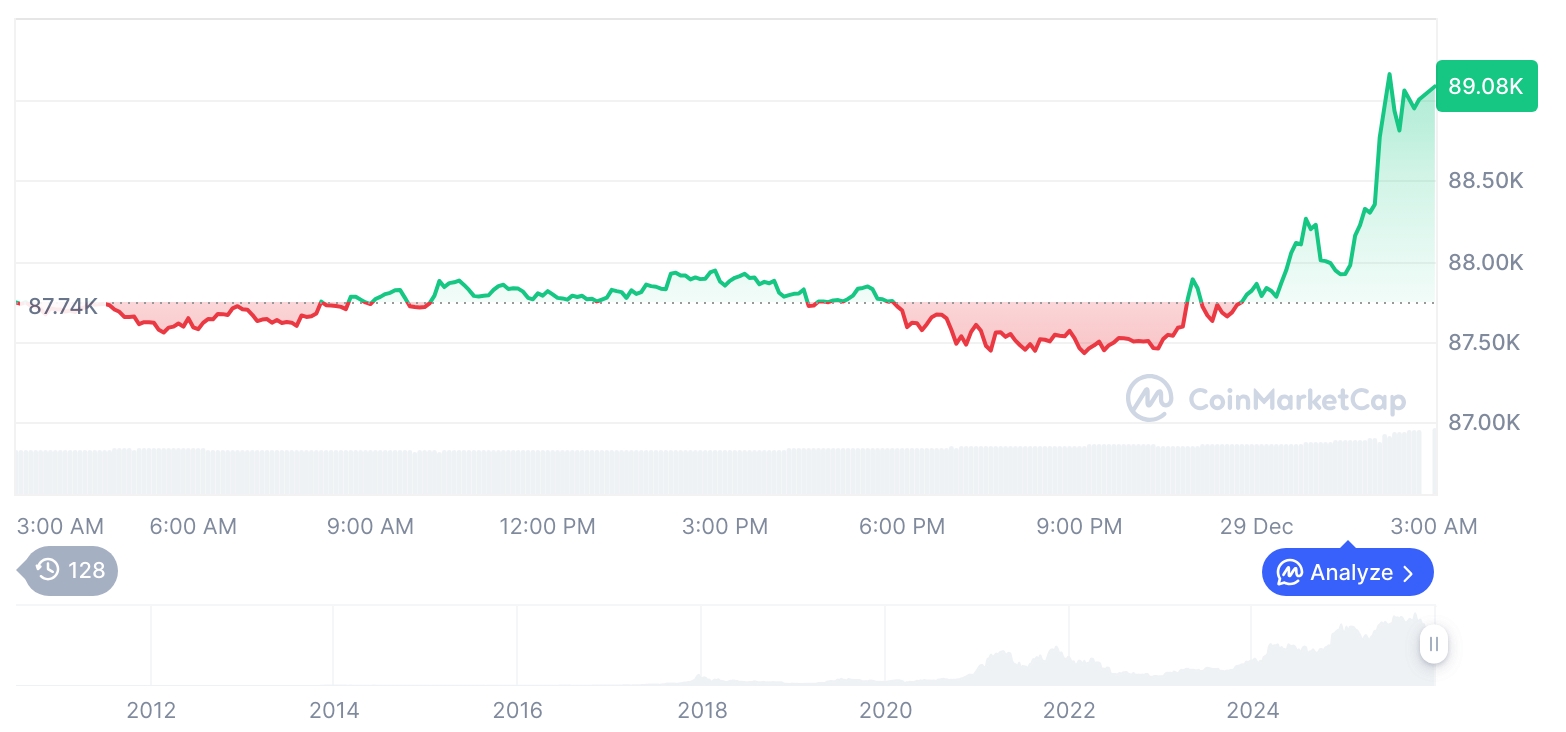Click the green 89.08K current price tag
Image resolution: width=1566 pixels, height=732 pixels.
click(1485, 86)
